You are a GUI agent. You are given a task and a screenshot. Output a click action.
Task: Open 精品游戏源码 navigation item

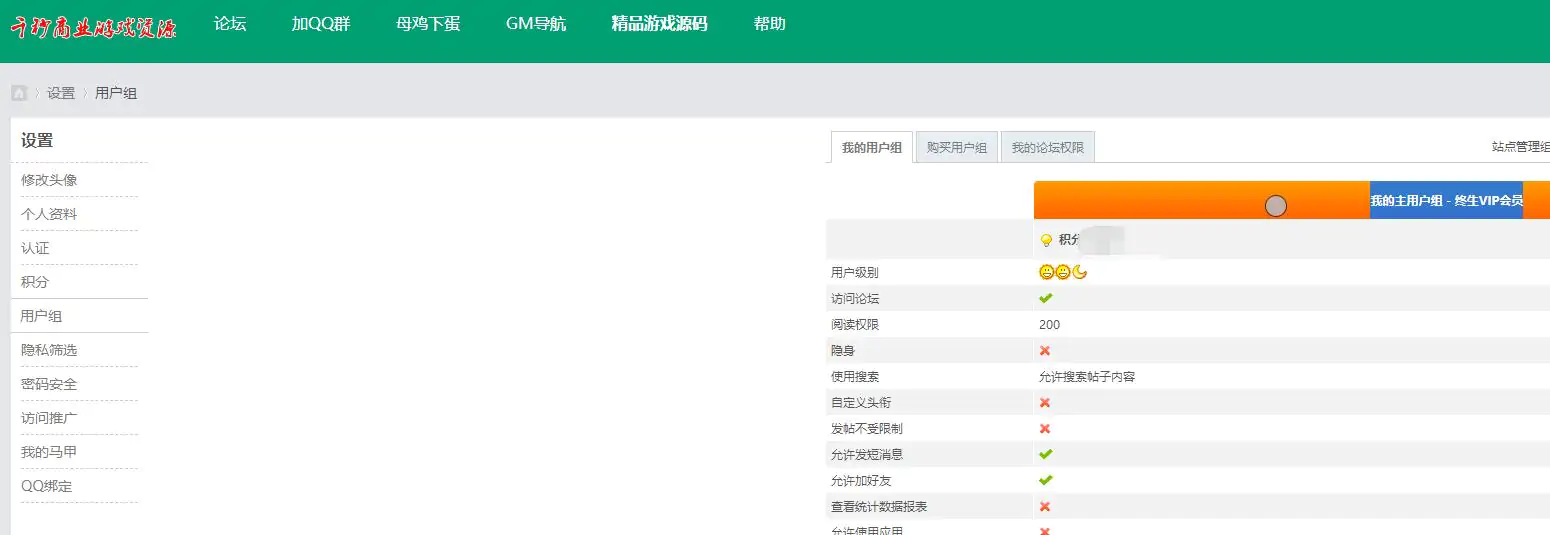(659, 24)
